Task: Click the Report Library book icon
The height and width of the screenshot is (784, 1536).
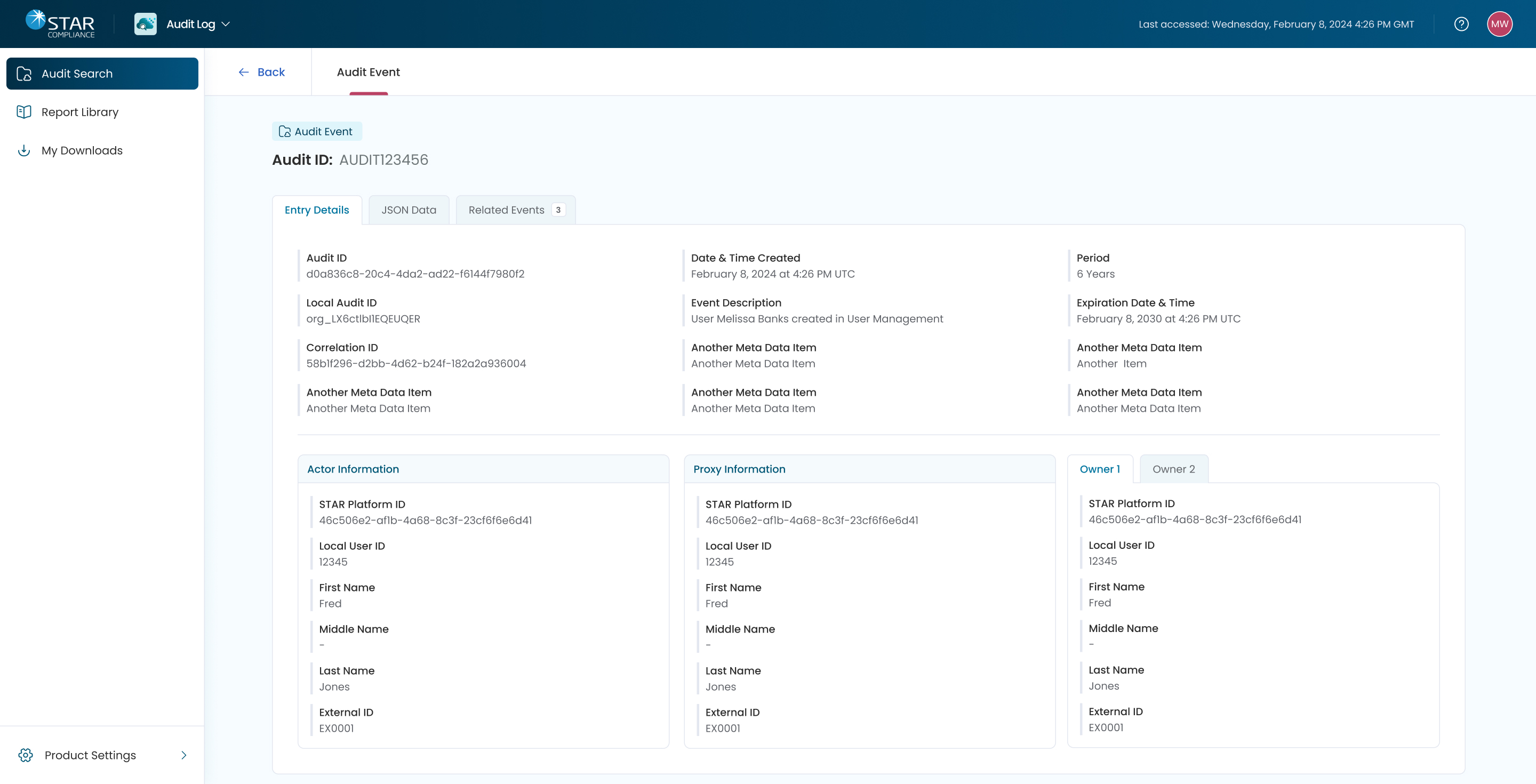Action: point(24,112)
